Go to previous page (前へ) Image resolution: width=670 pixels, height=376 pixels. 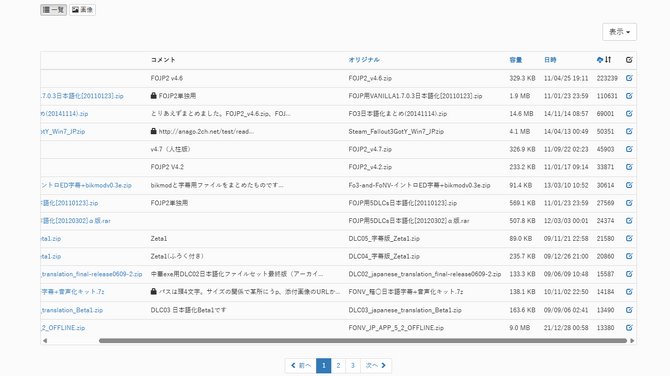point(300,365)
